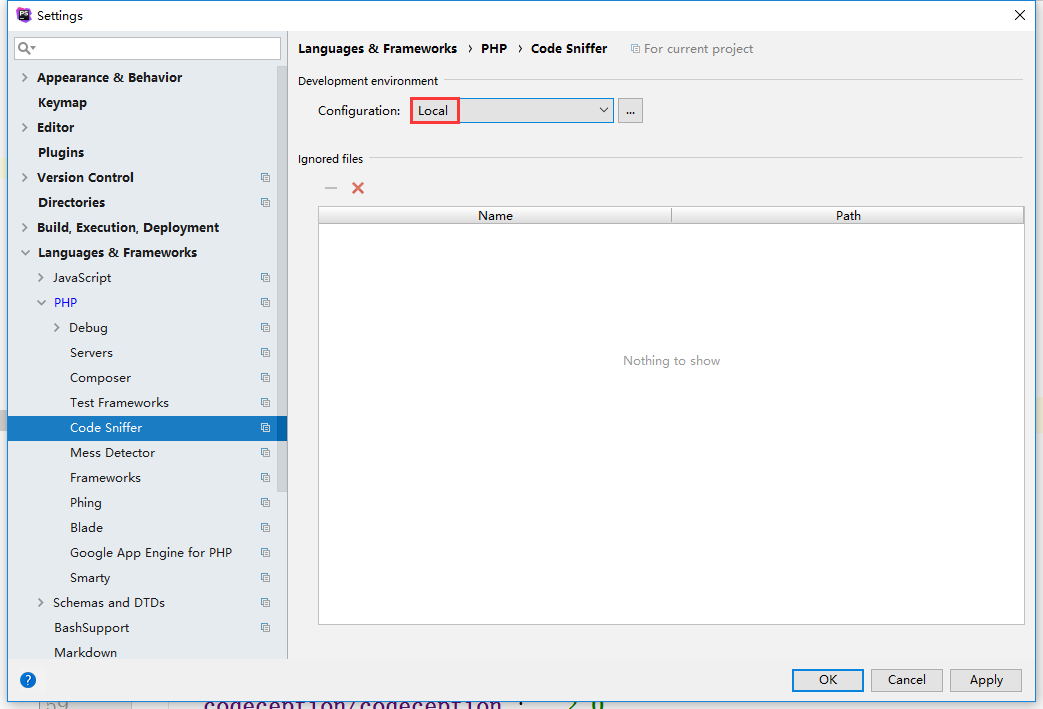Collapse the Languages & Frameworks section
The image size is (1043, 709).
pos(25,253)
